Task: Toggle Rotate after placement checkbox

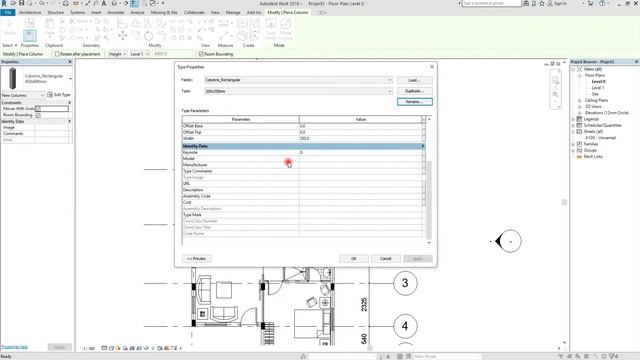Action: (x=57, y=54)
